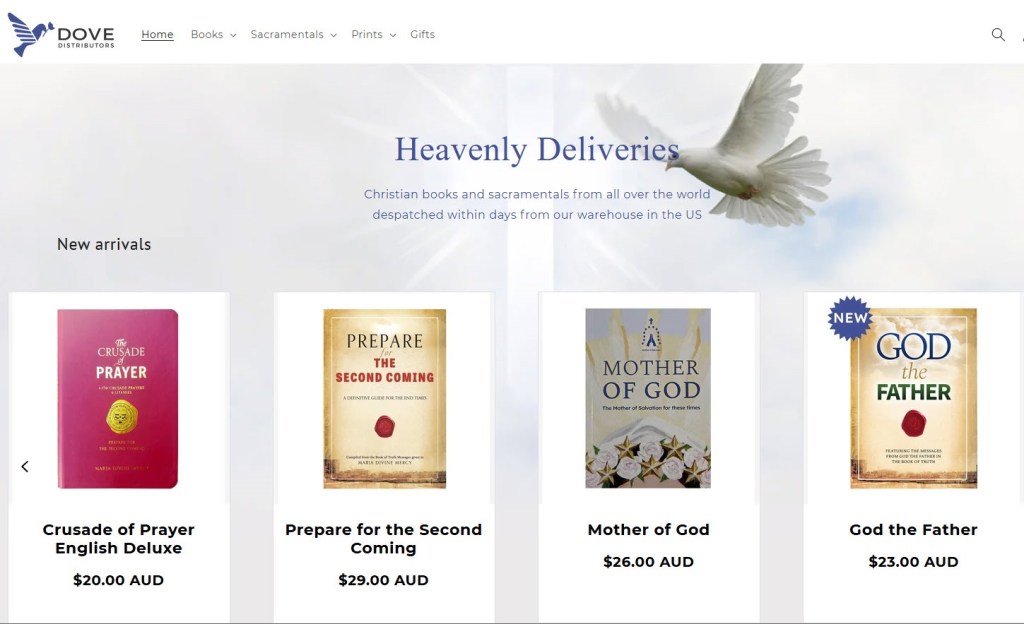Click the previous arrow in New arrivals carousel
Image resolution: width=1024 pixels, height=624 pixels.
pyautogui.click(x=25, y=466)
